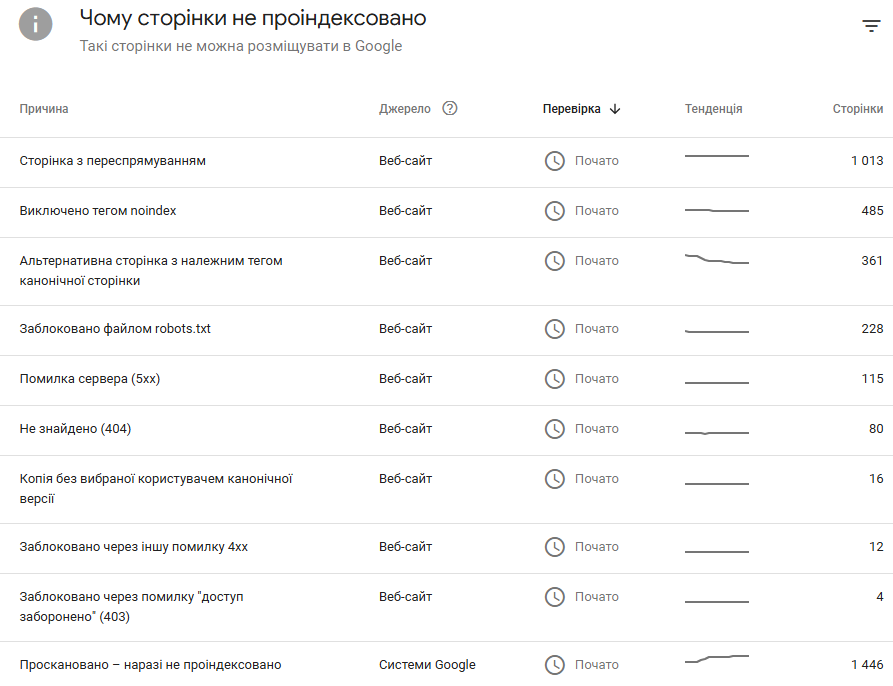
Task: Click the trend sparkline for the canonical alternate row
Action: click(716, 260)
